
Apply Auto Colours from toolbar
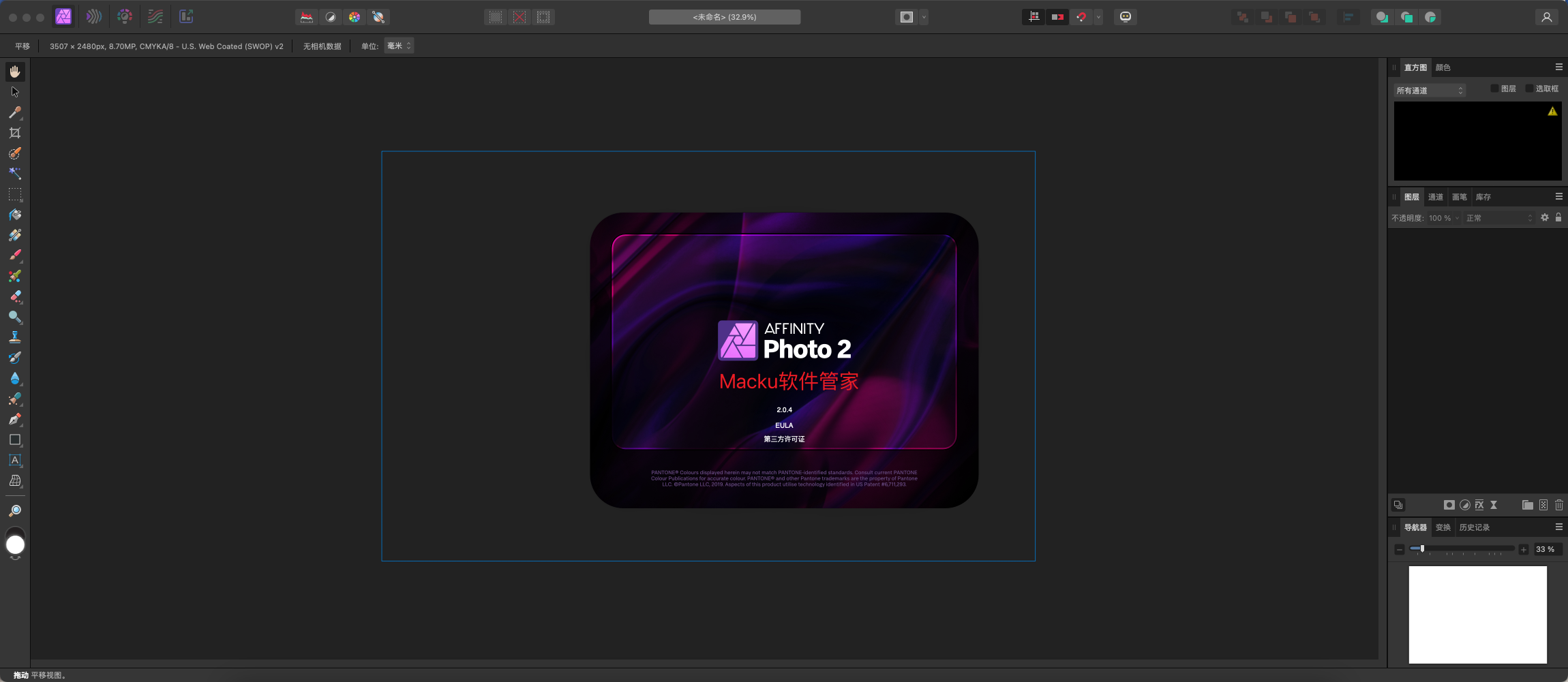(x=355, y=17)
